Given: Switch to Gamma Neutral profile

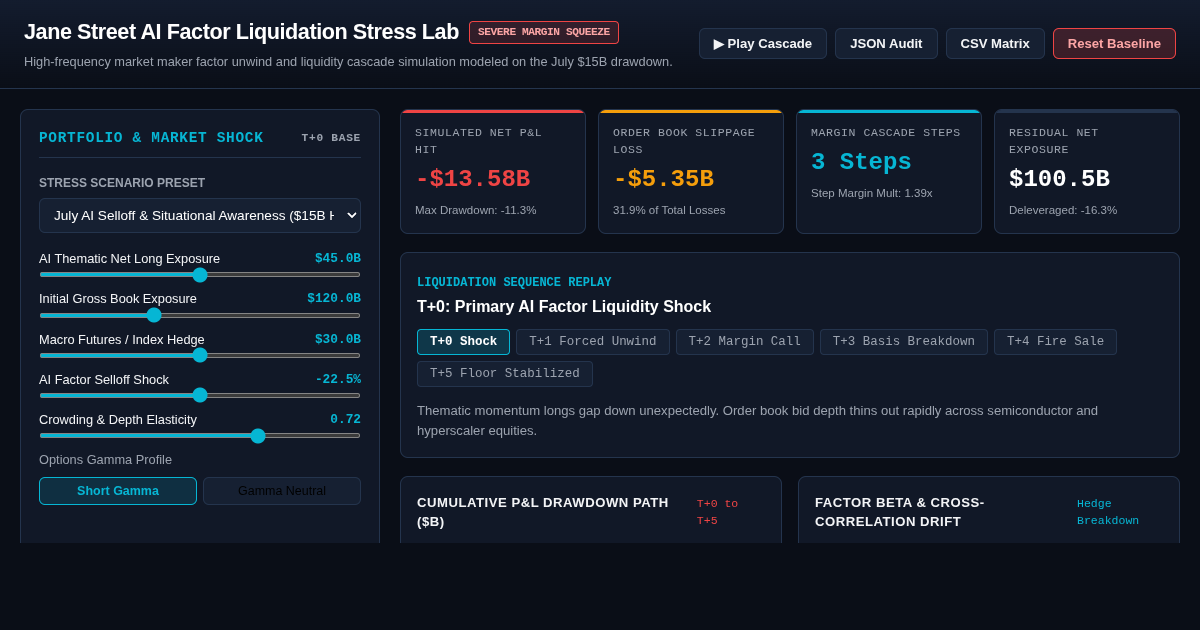Looking at the screenshot, I should coord(282,491).
